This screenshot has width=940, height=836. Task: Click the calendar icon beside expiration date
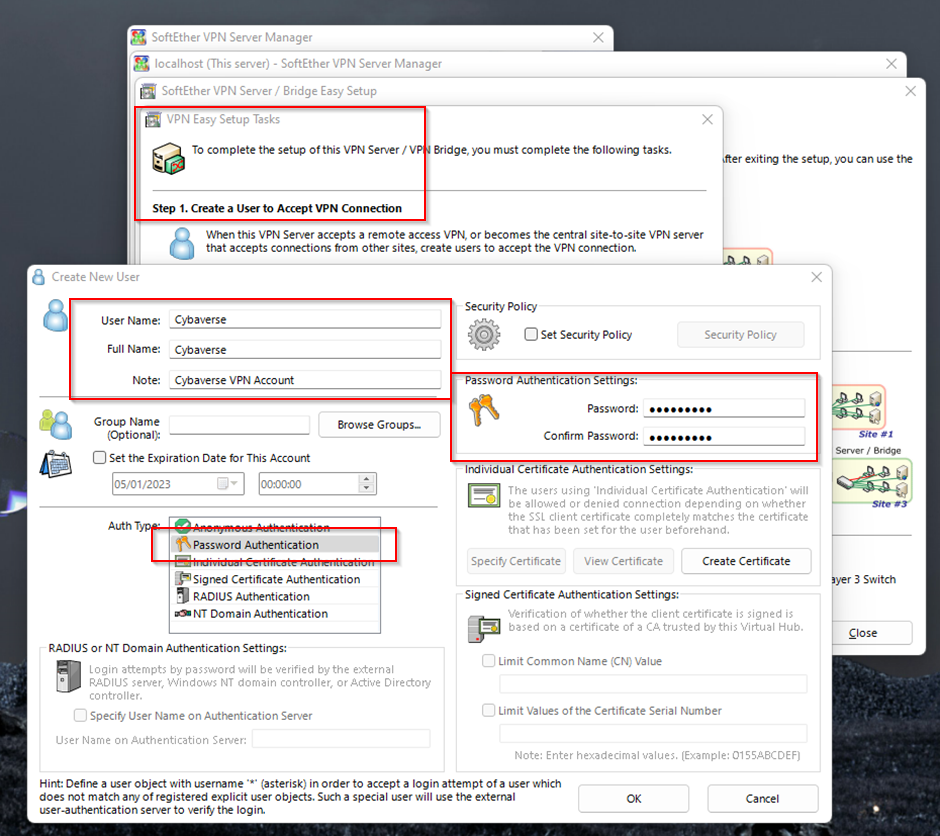click(55, 464)
